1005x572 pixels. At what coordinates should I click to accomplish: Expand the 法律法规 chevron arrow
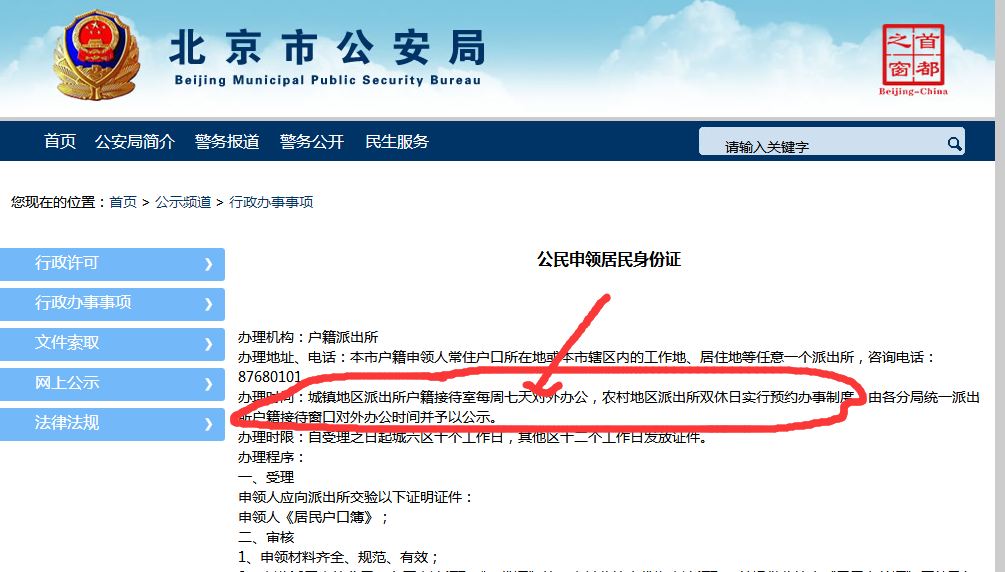pos(208,424)
